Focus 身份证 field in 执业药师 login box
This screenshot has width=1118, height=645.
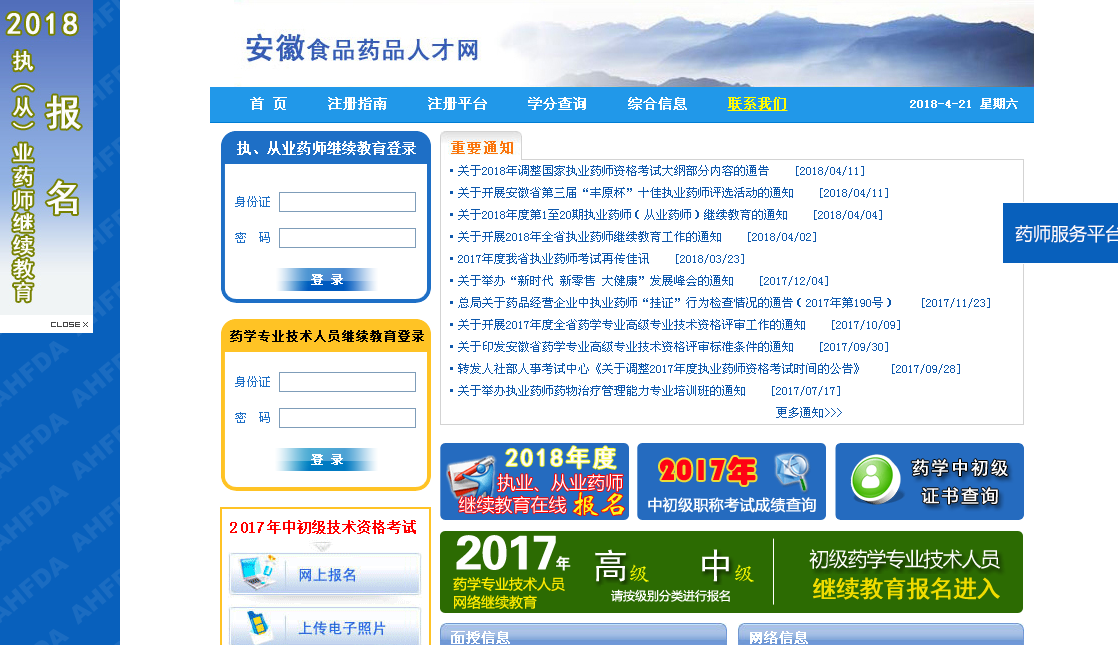click(x=347, y=202)
